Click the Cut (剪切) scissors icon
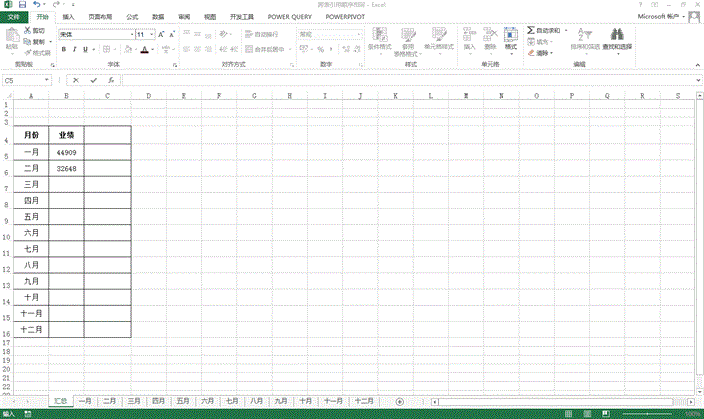 (x=27, y=31)
